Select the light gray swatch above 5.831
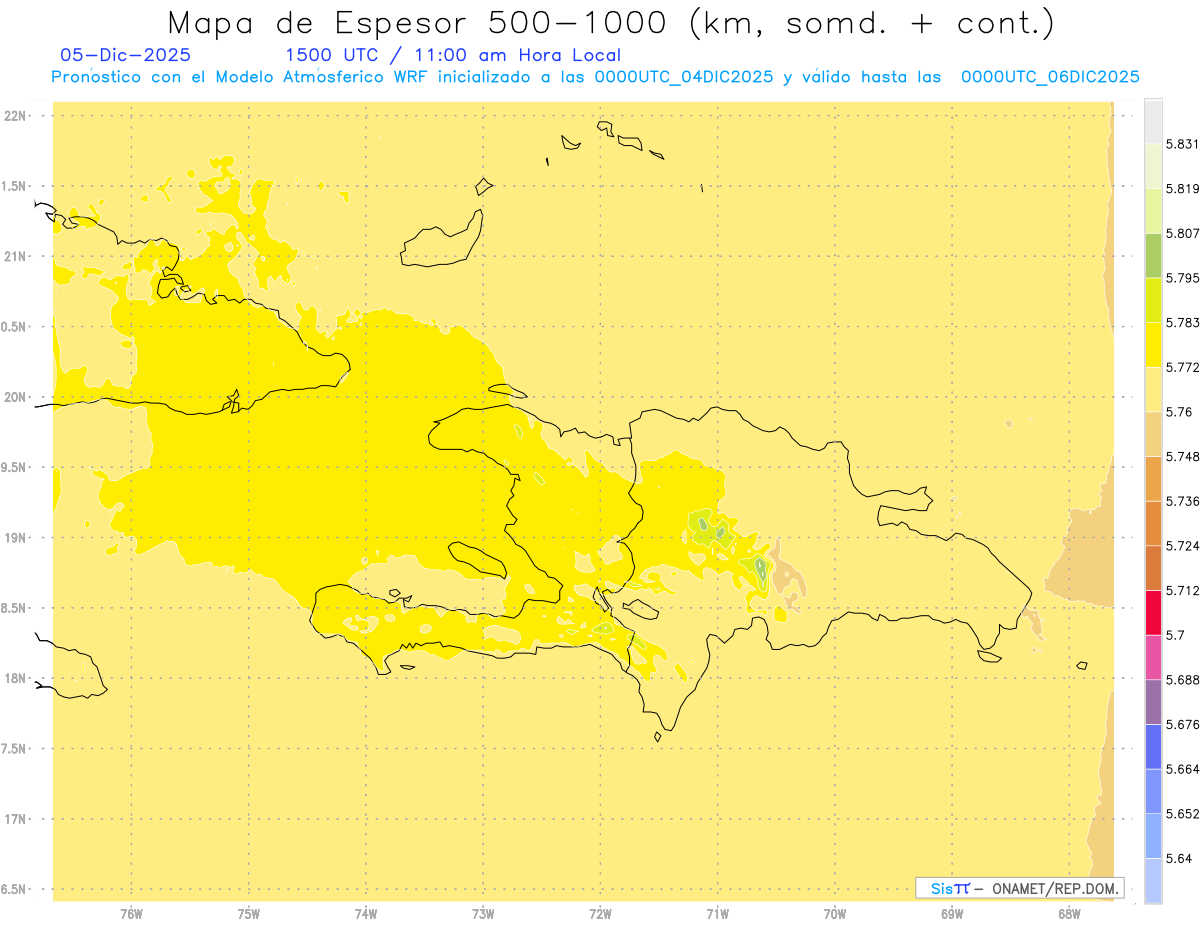Screen dimensions: 1200x927 tap(1153, 122)
